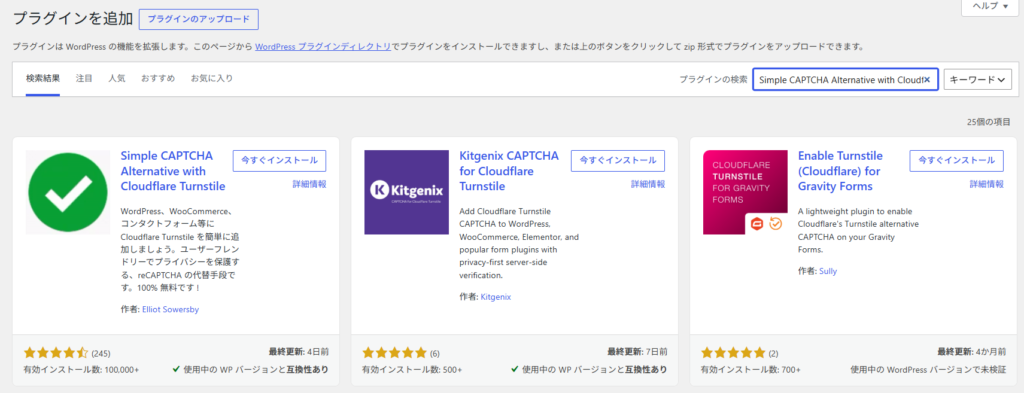This screenshot has height=393, width=1024.
Task: Open 詳細情報 for Kitgenix CAPTCHA
Action: pyautogui.click(x=648, y=184)
